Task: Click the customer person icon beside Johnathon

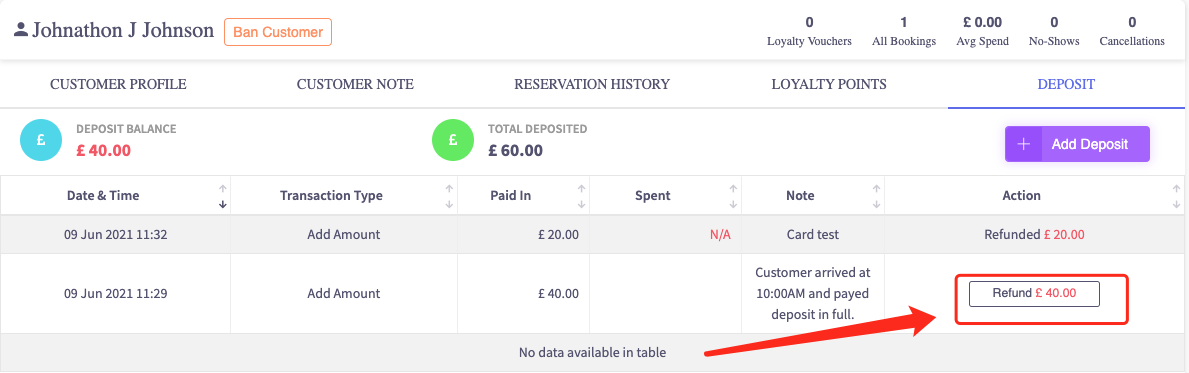Action: 21,30
